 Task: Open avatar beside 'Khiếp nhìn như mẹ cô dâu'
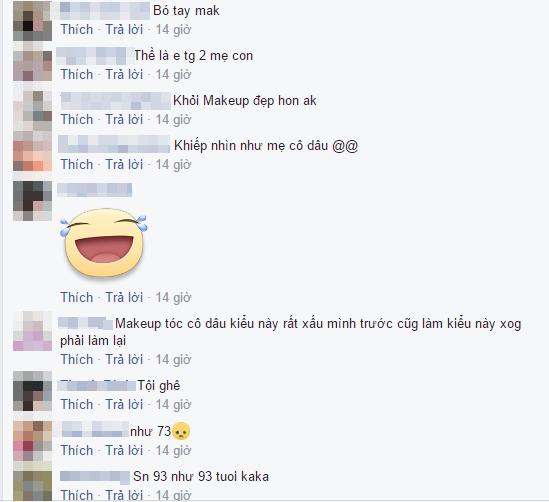33,153
